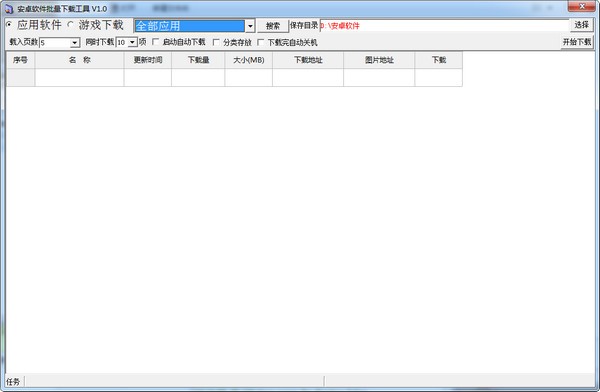Click the 选择 folder button
The width and height of the screenshot is (600, 392).
(581, 25)
